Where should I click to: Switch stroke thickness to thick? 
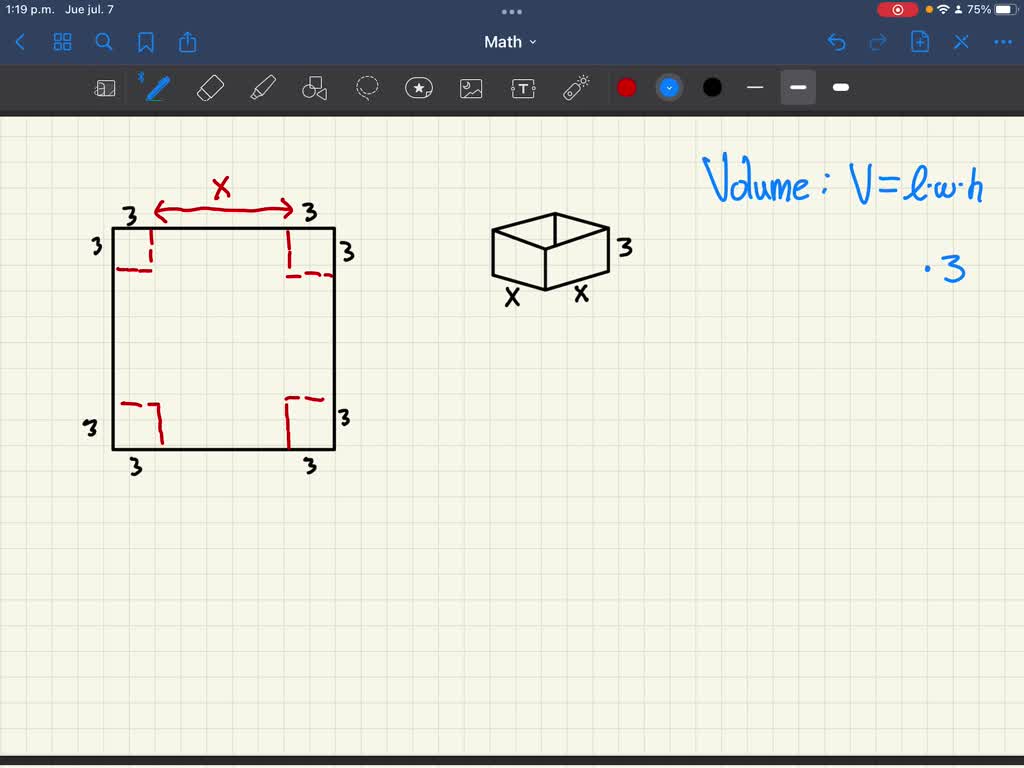point(840,88)
